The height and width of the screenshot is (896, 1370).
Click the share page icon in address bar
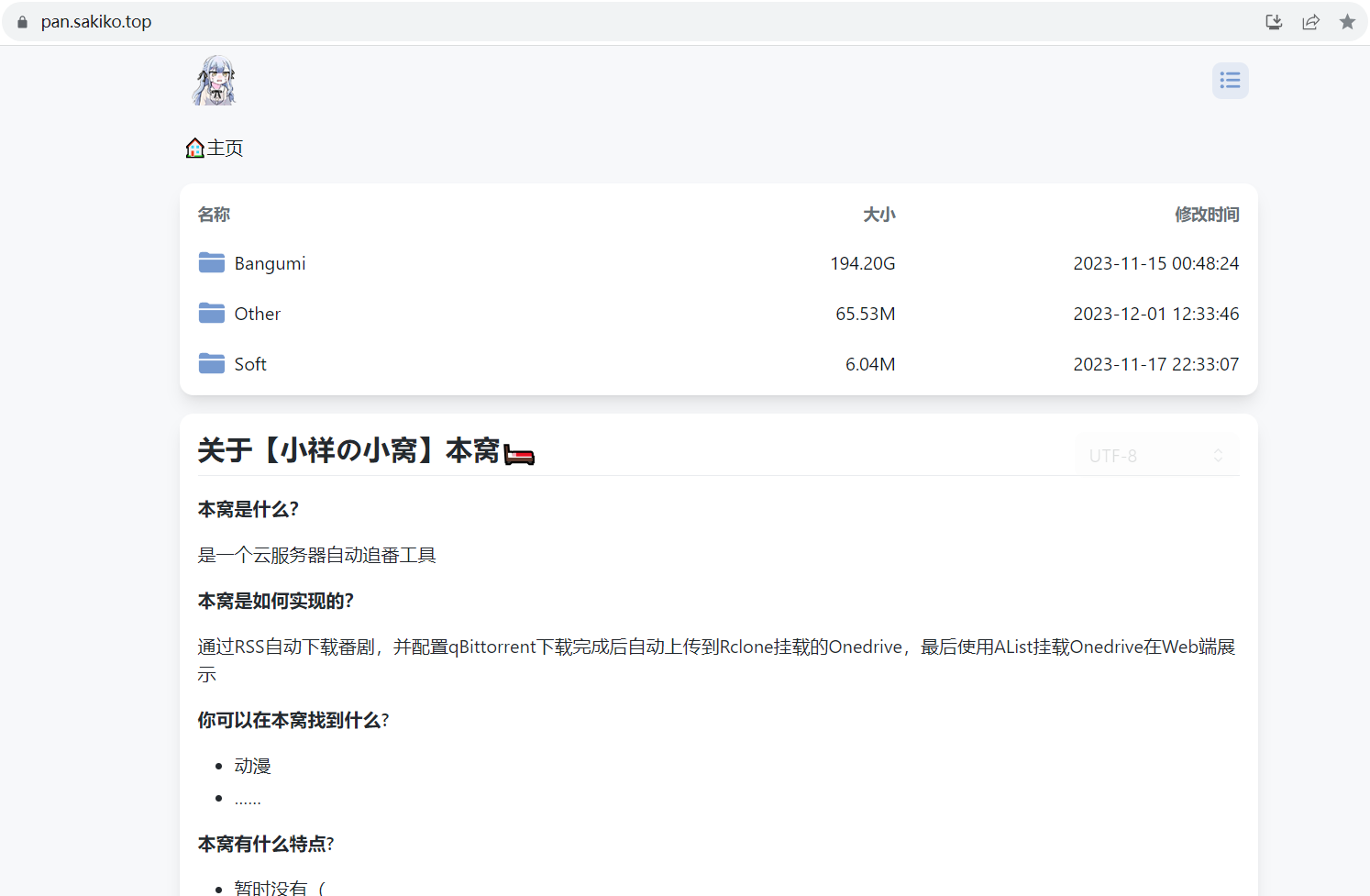pyautogui.click(x=1310, y=22)
